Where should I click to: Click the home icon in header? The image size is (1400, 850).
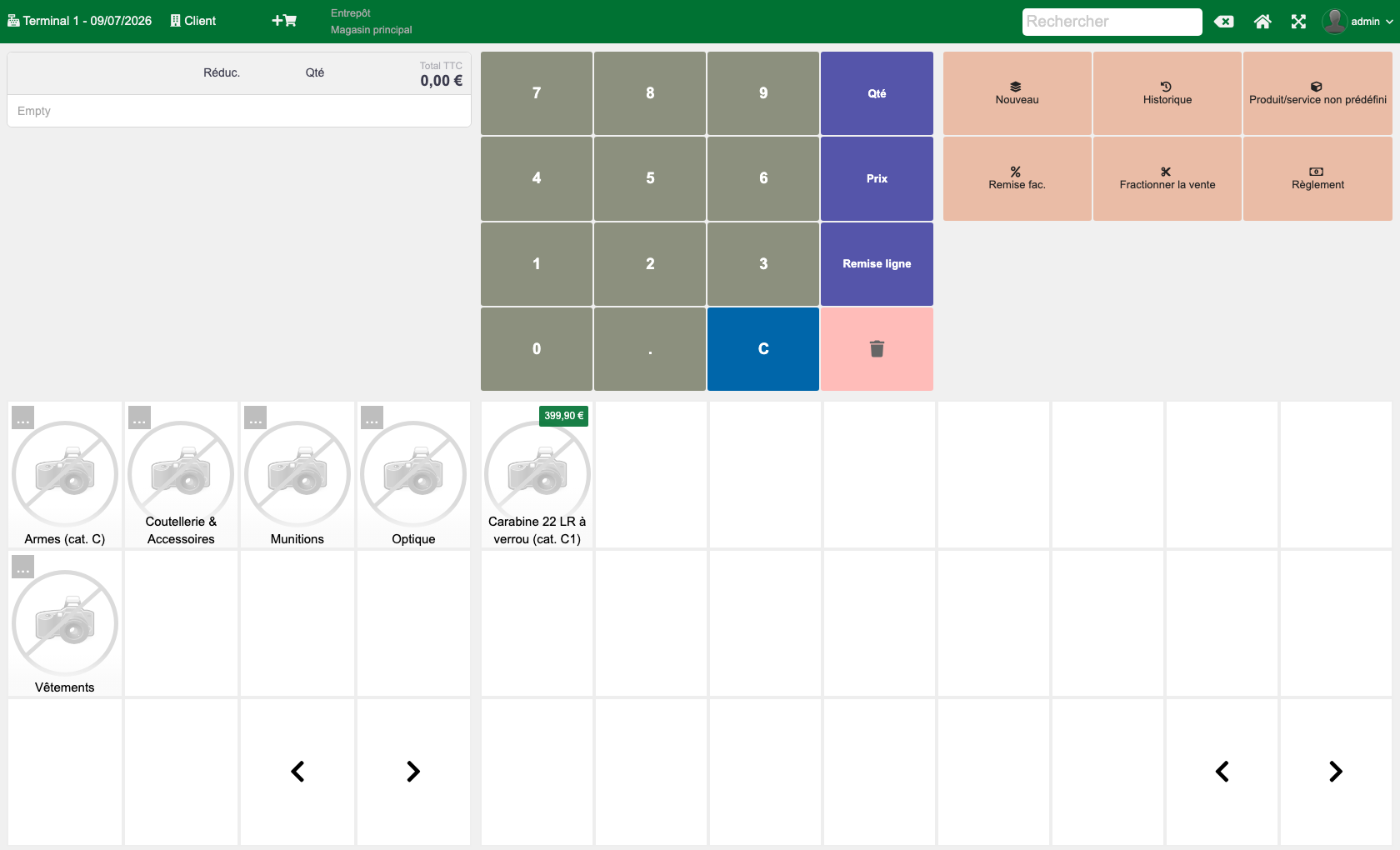(x=1262, y=22)
